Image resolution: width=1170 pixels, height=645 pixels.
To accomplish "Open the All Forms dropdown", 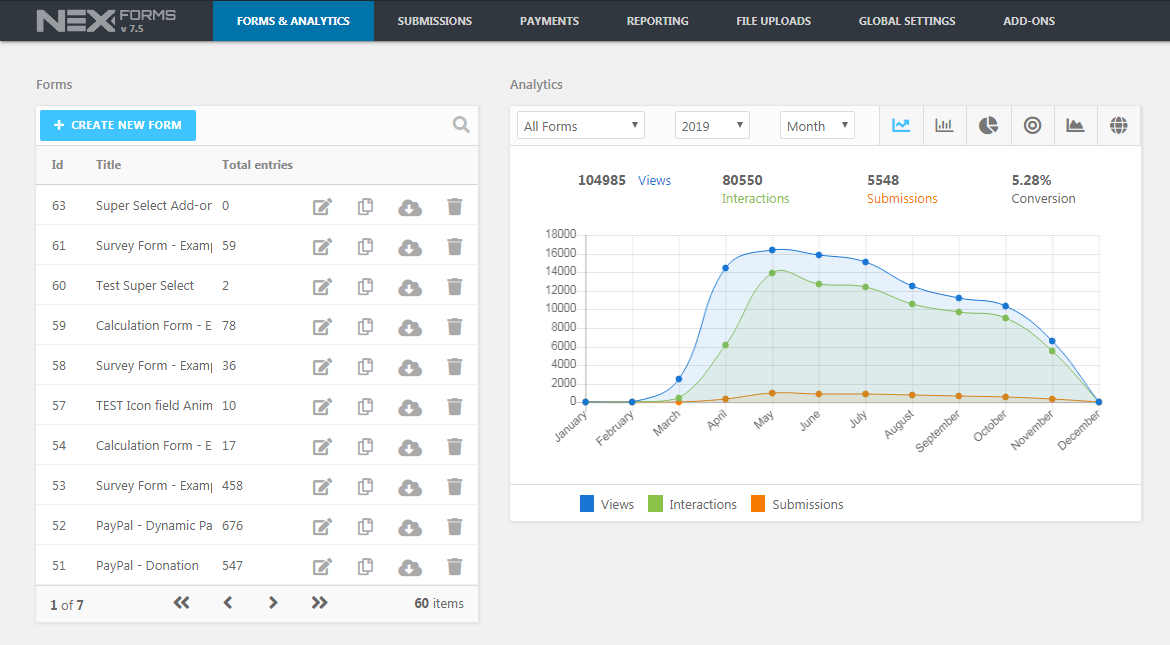I will (581, 125).
